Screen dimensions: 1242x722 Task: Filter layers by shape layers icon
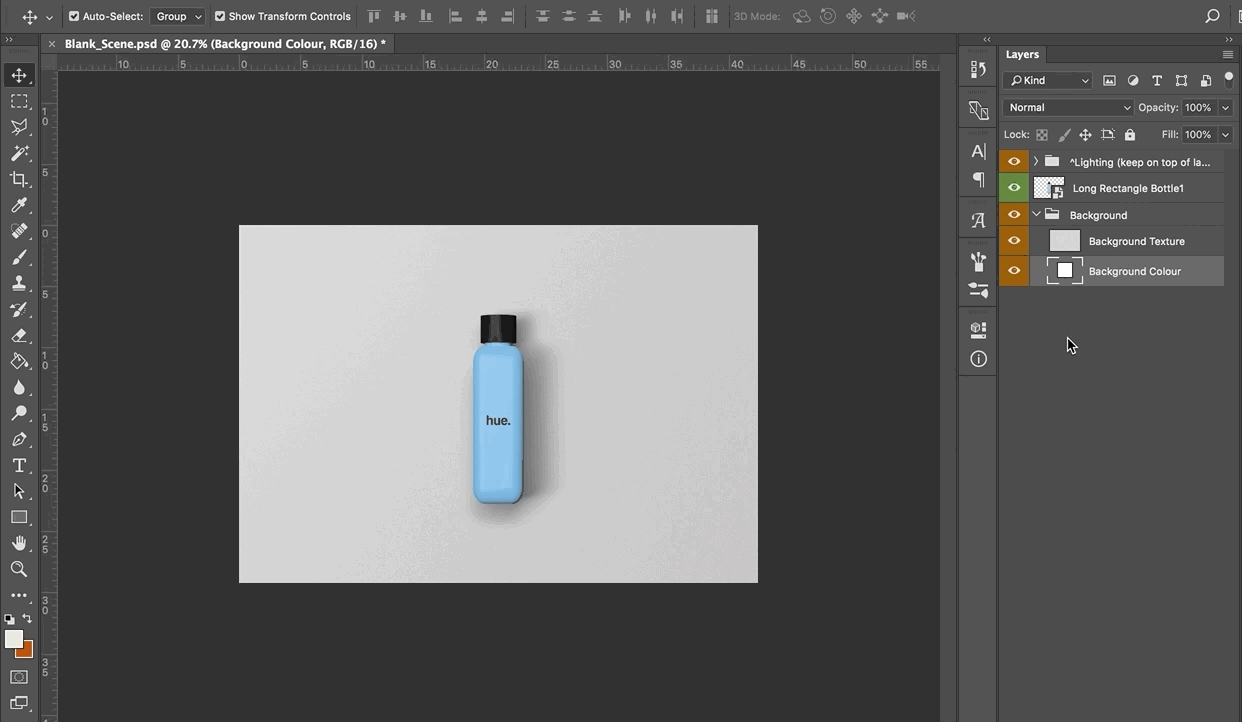point(1181,81)
